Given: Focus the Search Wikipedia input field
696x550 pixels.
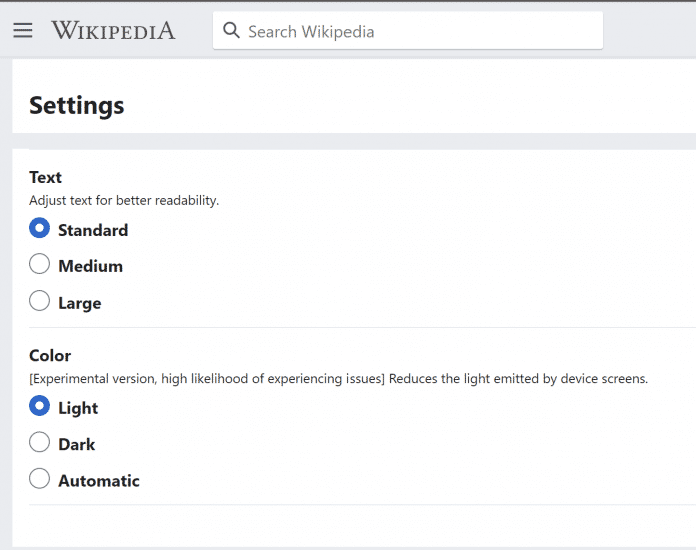Looking at the screenshot, I should click(x=420, y=31).
